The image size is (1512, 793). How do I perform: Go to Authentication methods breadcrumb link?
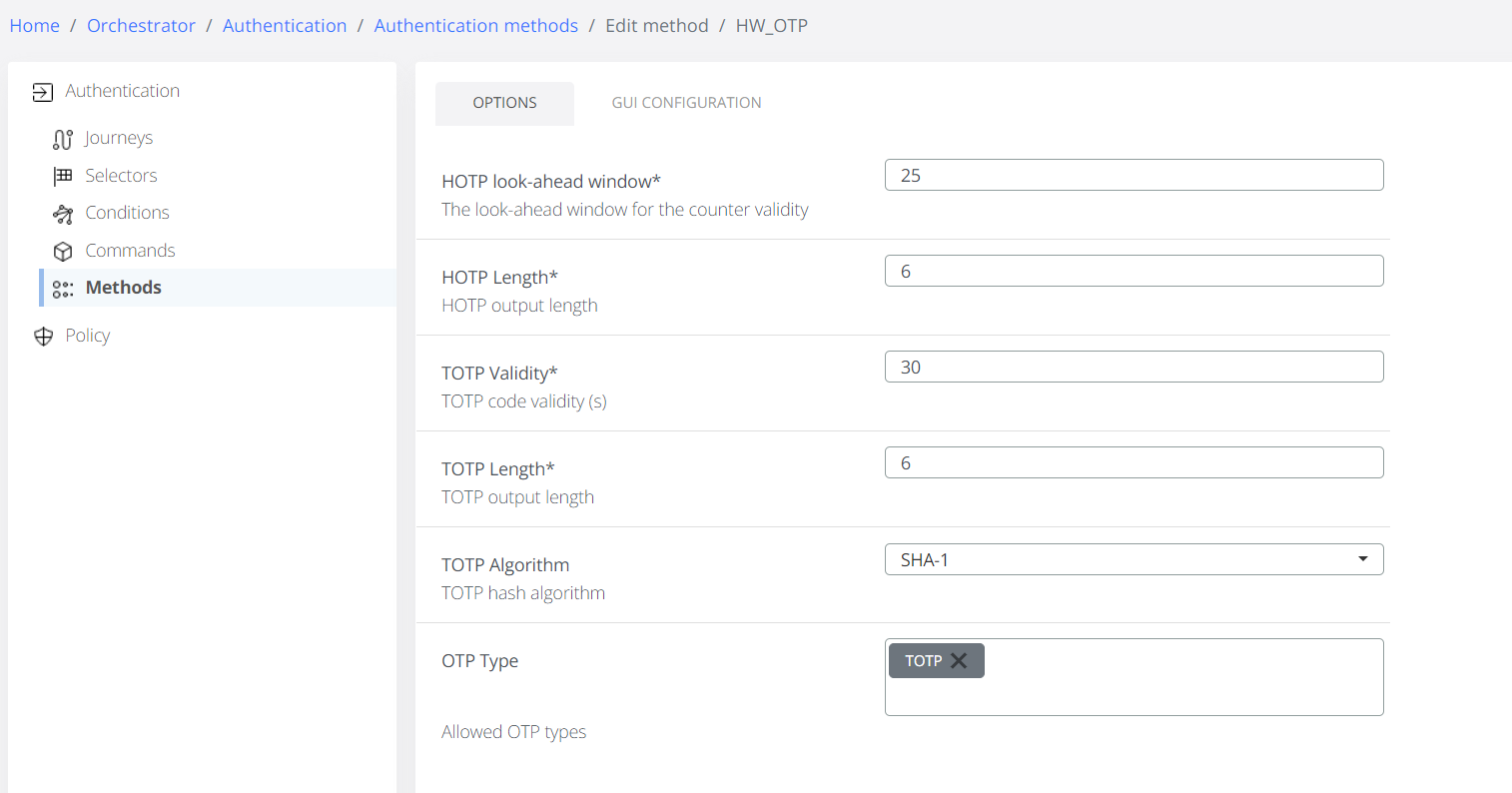pos(475,25)
